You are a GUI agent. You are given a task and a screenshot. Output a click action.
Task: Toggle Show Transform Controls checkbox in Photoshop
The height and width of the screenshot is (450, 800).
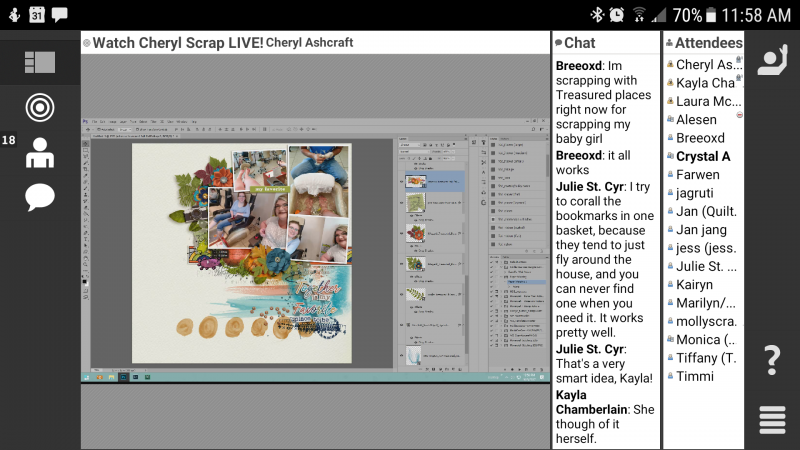pyautogui.click(x=137, y=130)
